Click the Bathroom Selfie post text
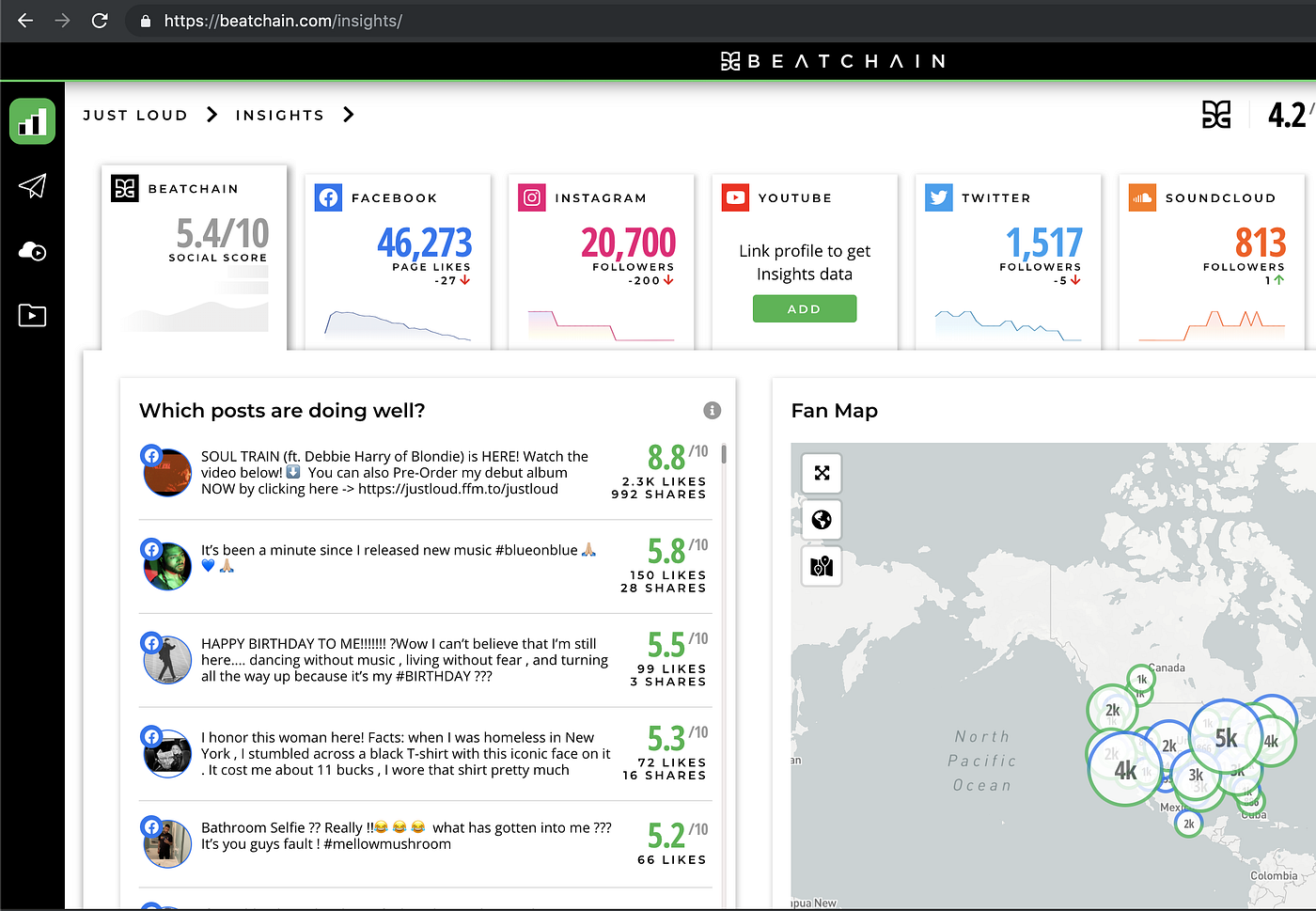This screenshot has width=1316, height=911. point(406,836)
